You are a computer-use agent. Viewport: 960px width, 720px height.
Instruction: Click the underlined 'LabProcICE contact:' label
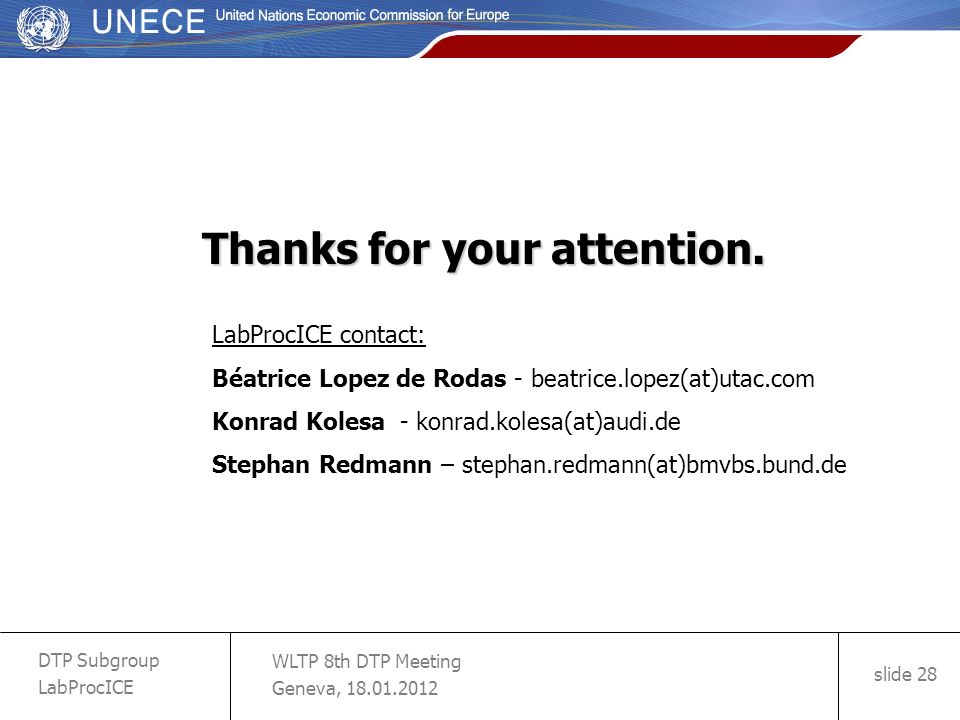point(318,335)
